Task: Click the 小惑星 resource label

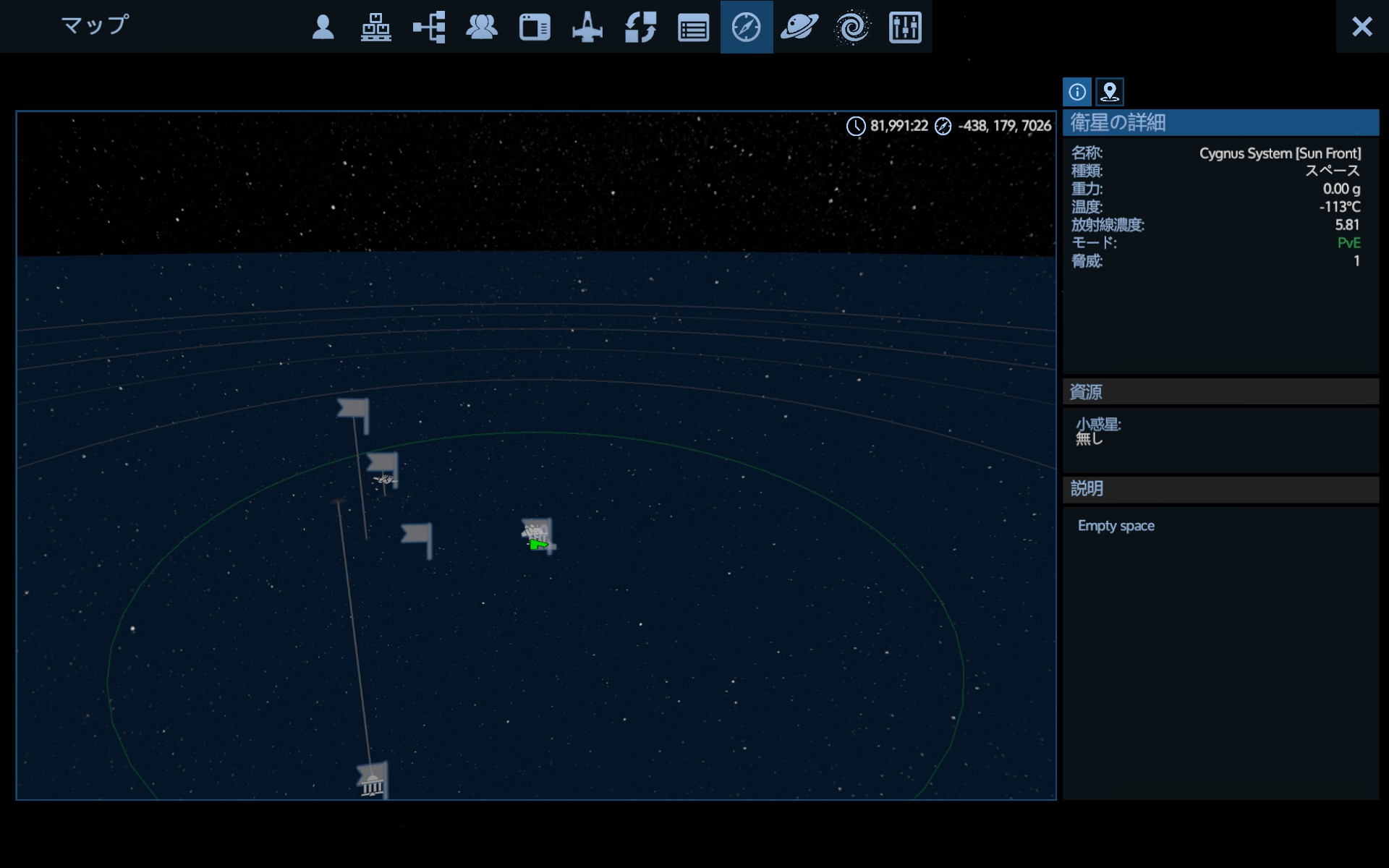Action: coord(1097,425)
